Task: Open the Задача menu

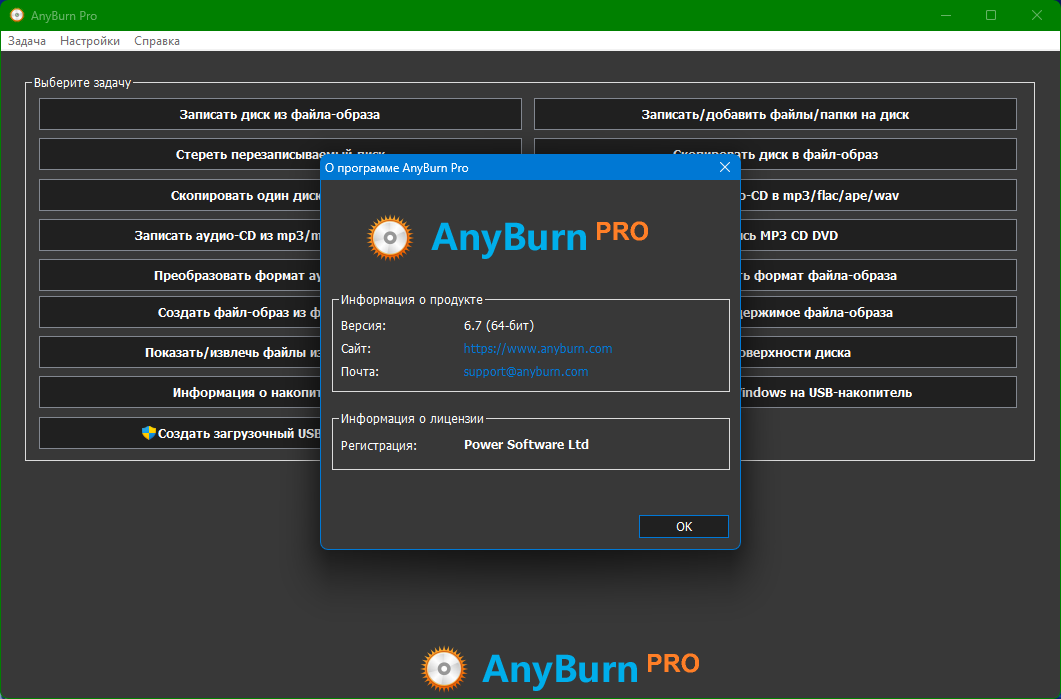Action: [x=27, y=41]
